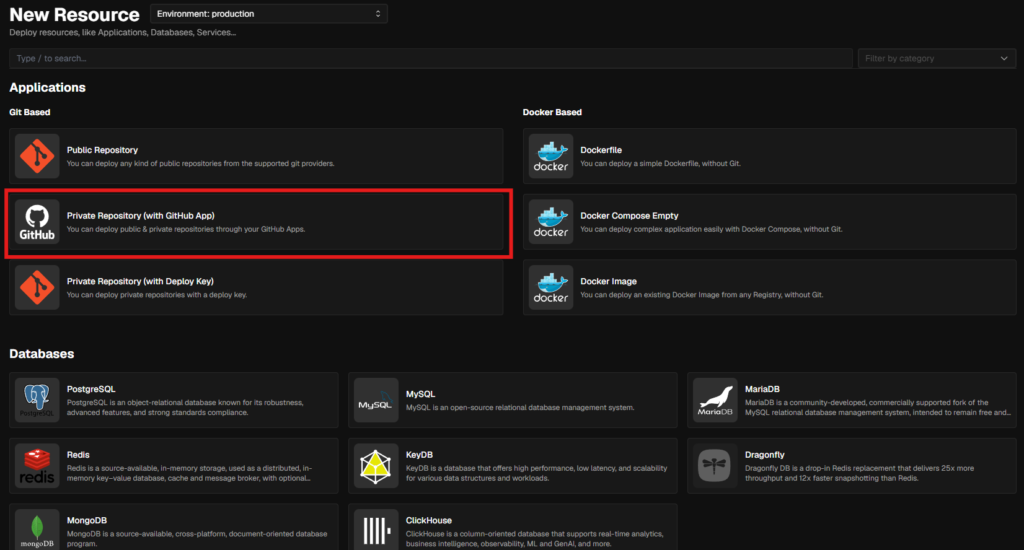Click the KeyDB logo icon
Screen dimensions: 1024x550
coord(376,466)
